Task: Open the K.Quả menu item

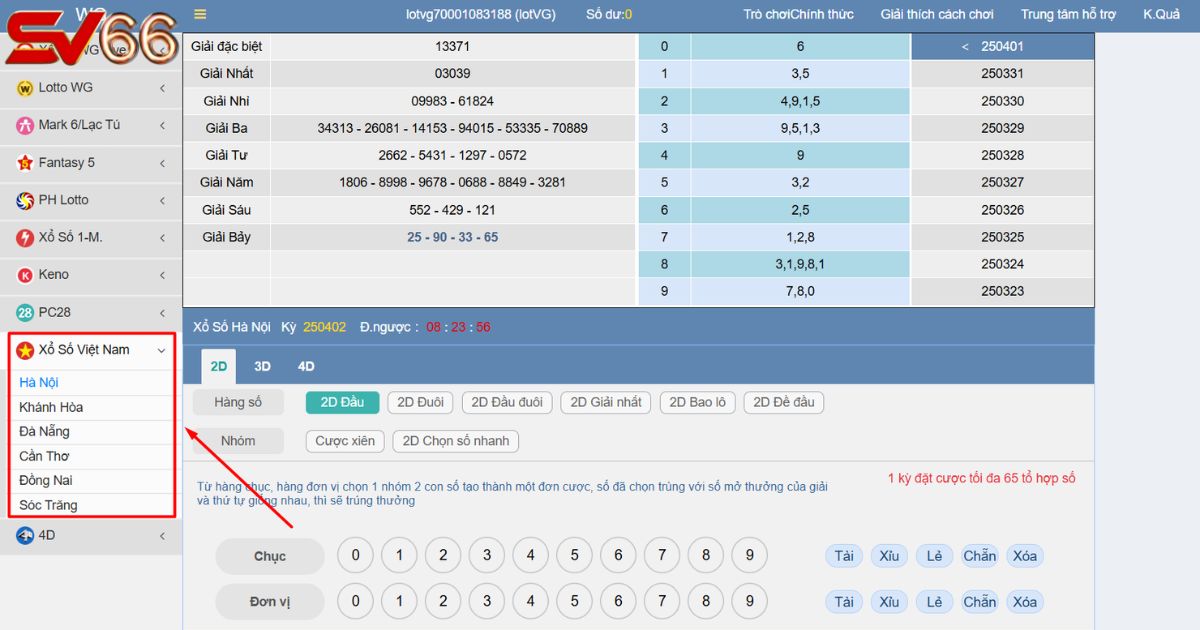Action: pos(1161,14)
